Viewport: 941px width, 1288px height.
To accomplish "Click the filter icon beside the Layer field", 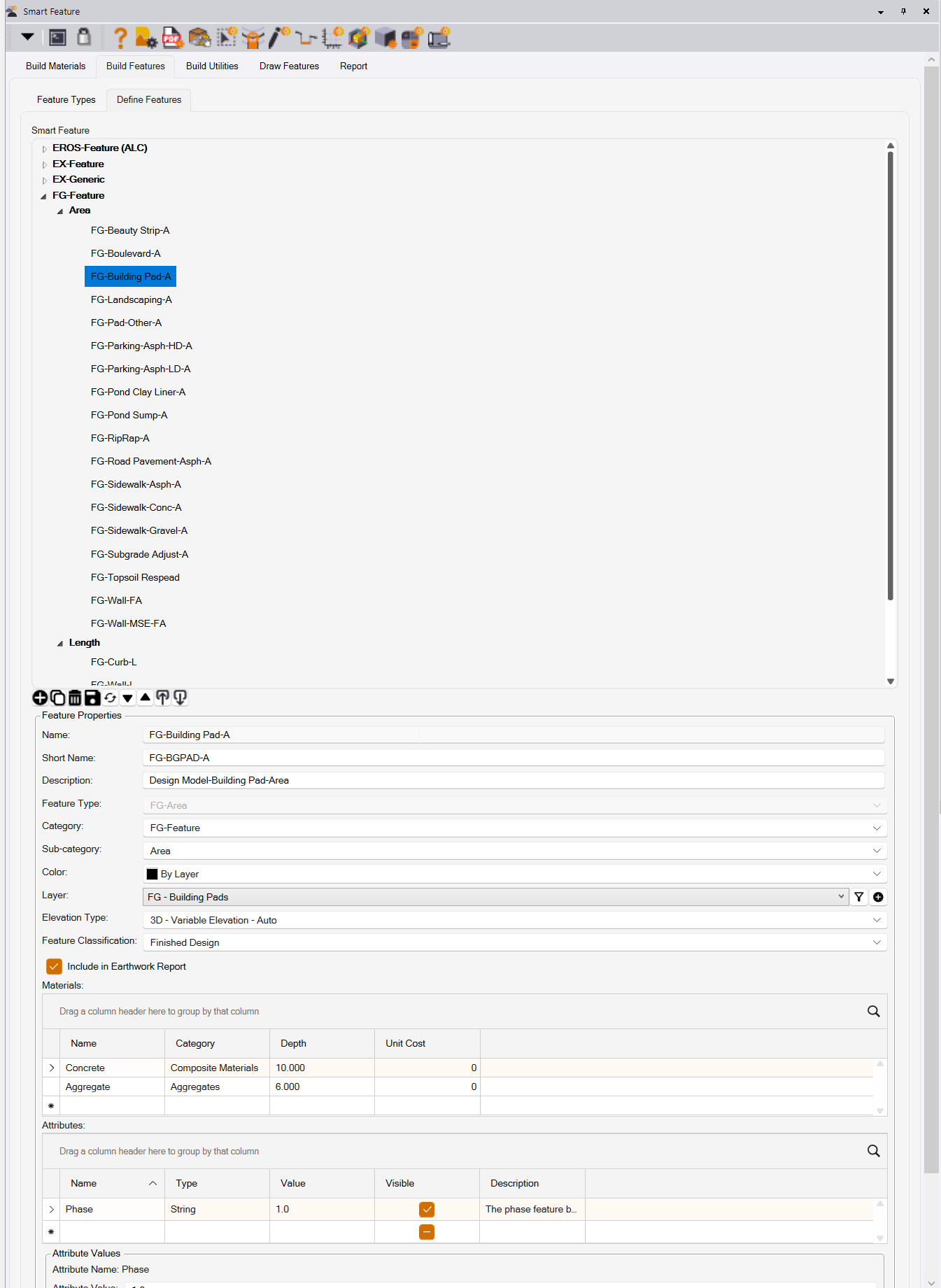I will tap(859, 897).
